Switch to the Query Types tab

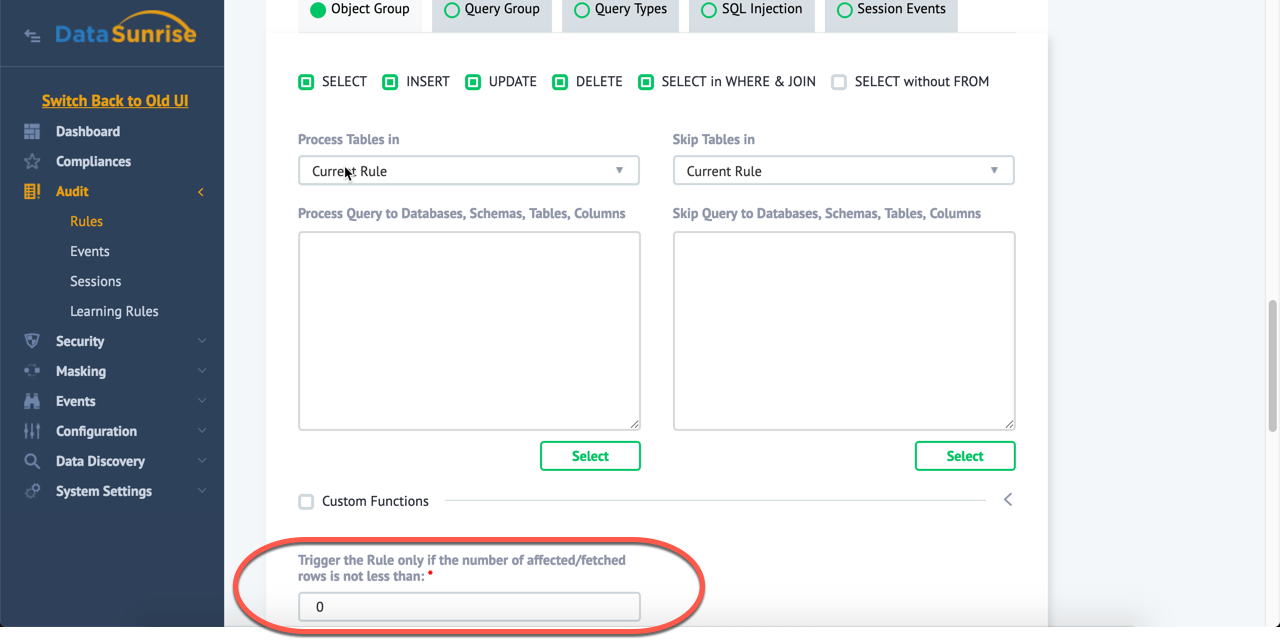click(x=620, y=10)
